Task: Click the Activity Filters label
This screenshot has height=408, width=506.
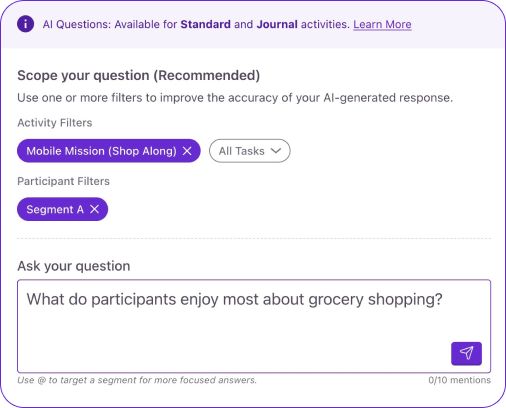Action: point(55,123)
